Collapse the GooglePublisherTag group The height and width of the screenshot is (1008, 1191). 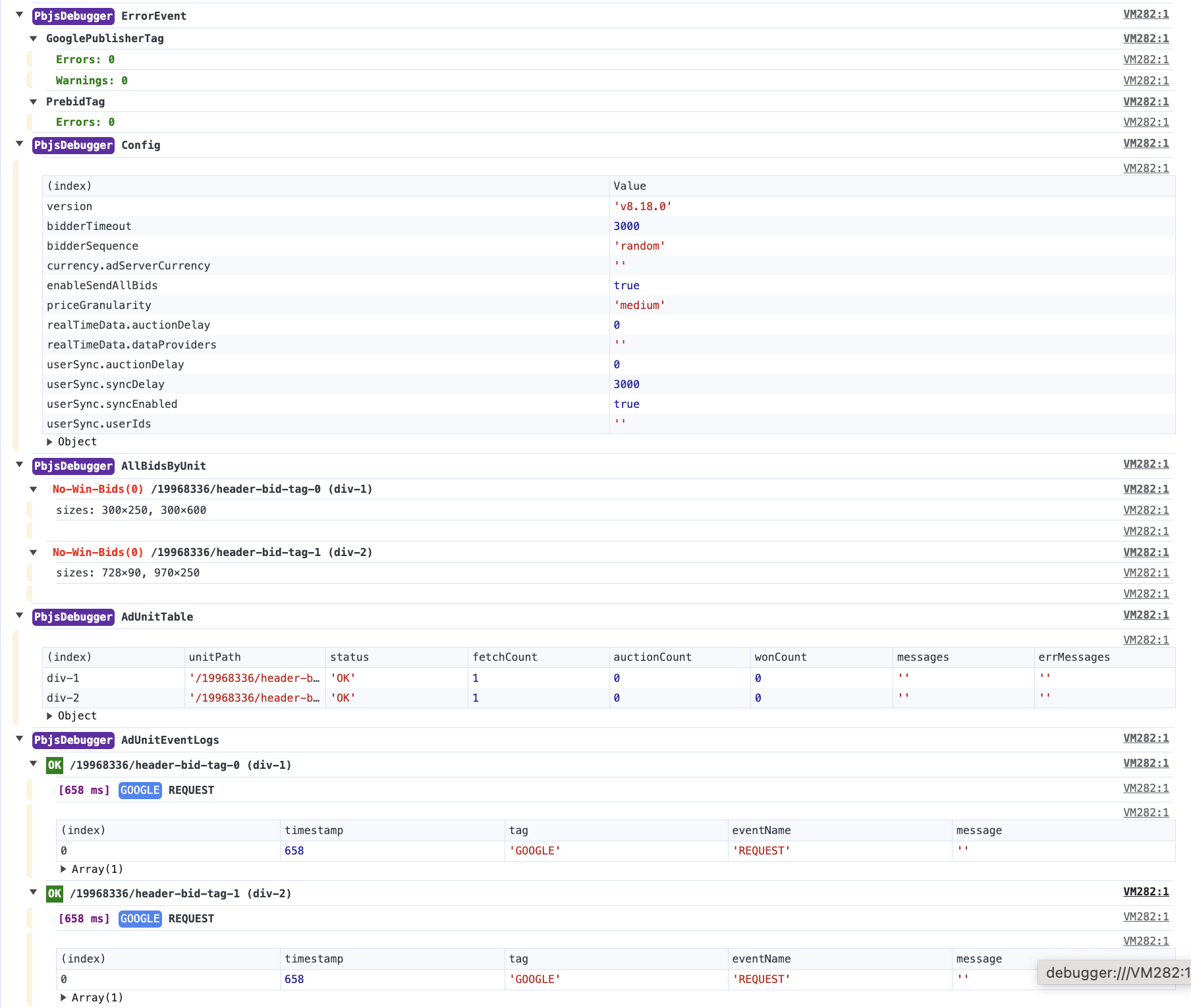pyautogui.click(x=34, y=38)
